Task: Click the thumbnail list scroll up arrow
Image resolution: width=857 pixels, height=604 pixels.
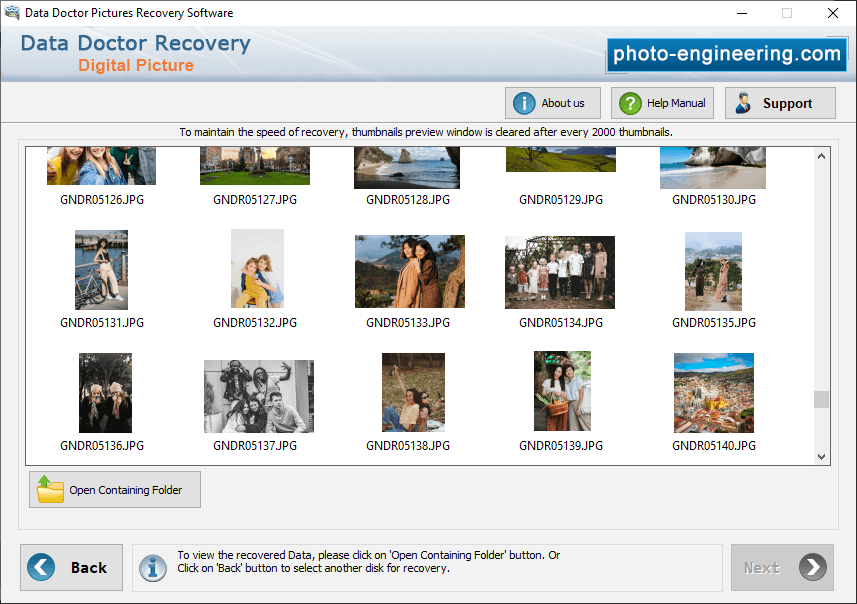Action: tap(821, 156)
